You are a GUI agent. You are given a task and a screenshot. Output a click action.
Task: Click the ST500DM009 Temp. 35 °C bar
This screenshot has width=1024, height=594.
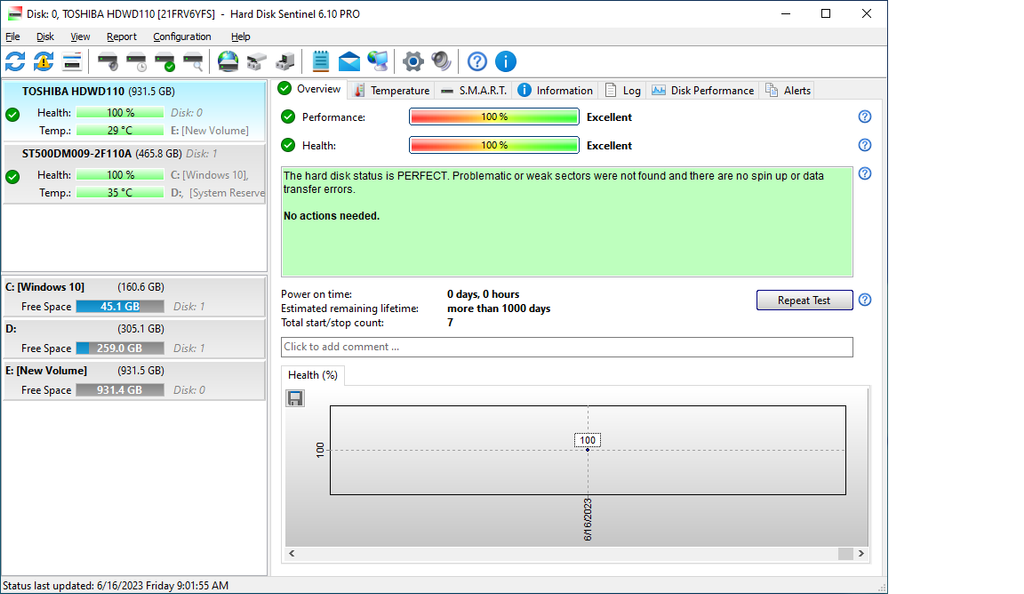tap(120, 193)
